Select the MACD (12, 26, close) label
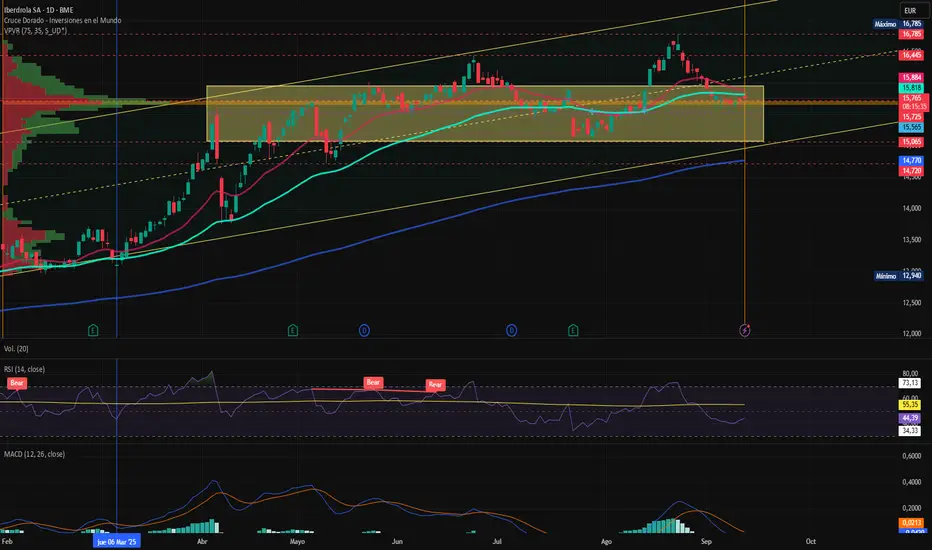Image resolution: width=932 pixels, height=550 pixels. tap(34, 454)
